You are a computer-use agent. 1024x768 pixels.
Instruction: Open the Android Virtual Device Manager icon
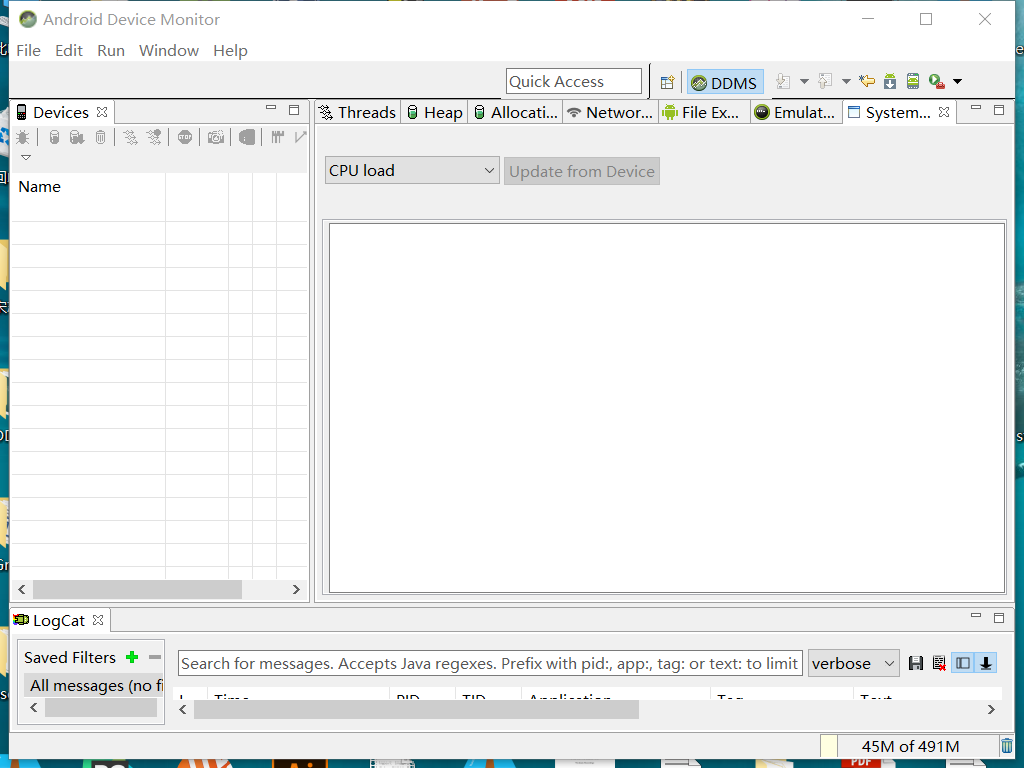tap(913, 82)
